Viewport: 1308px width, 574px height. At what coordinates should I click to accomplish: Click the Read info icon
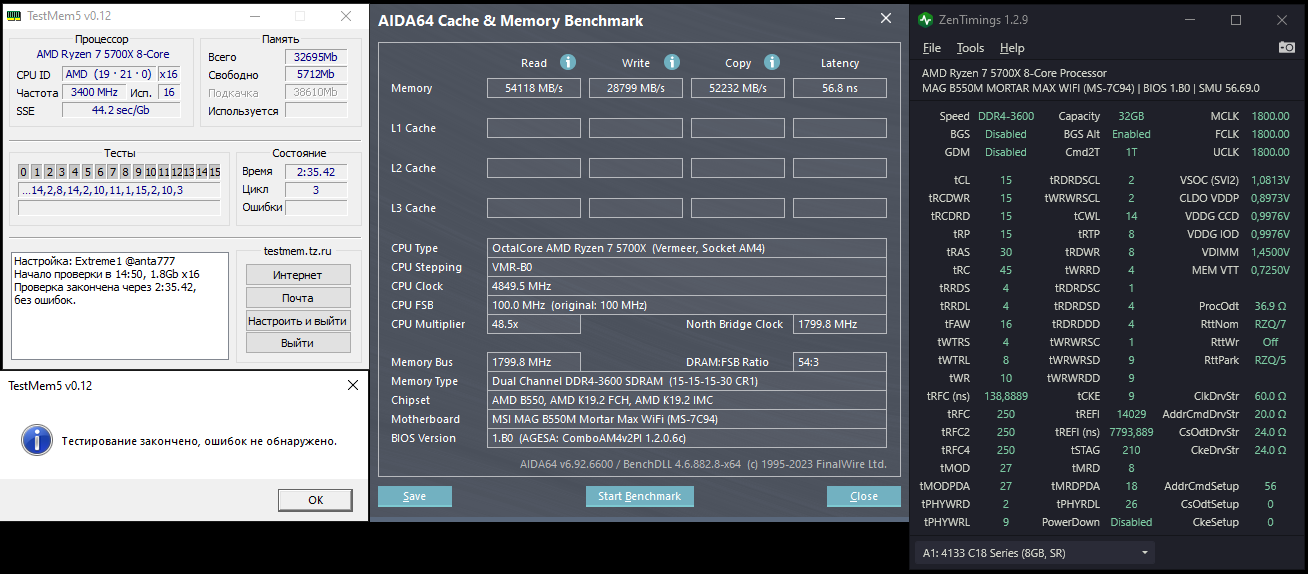pos(567,62)
